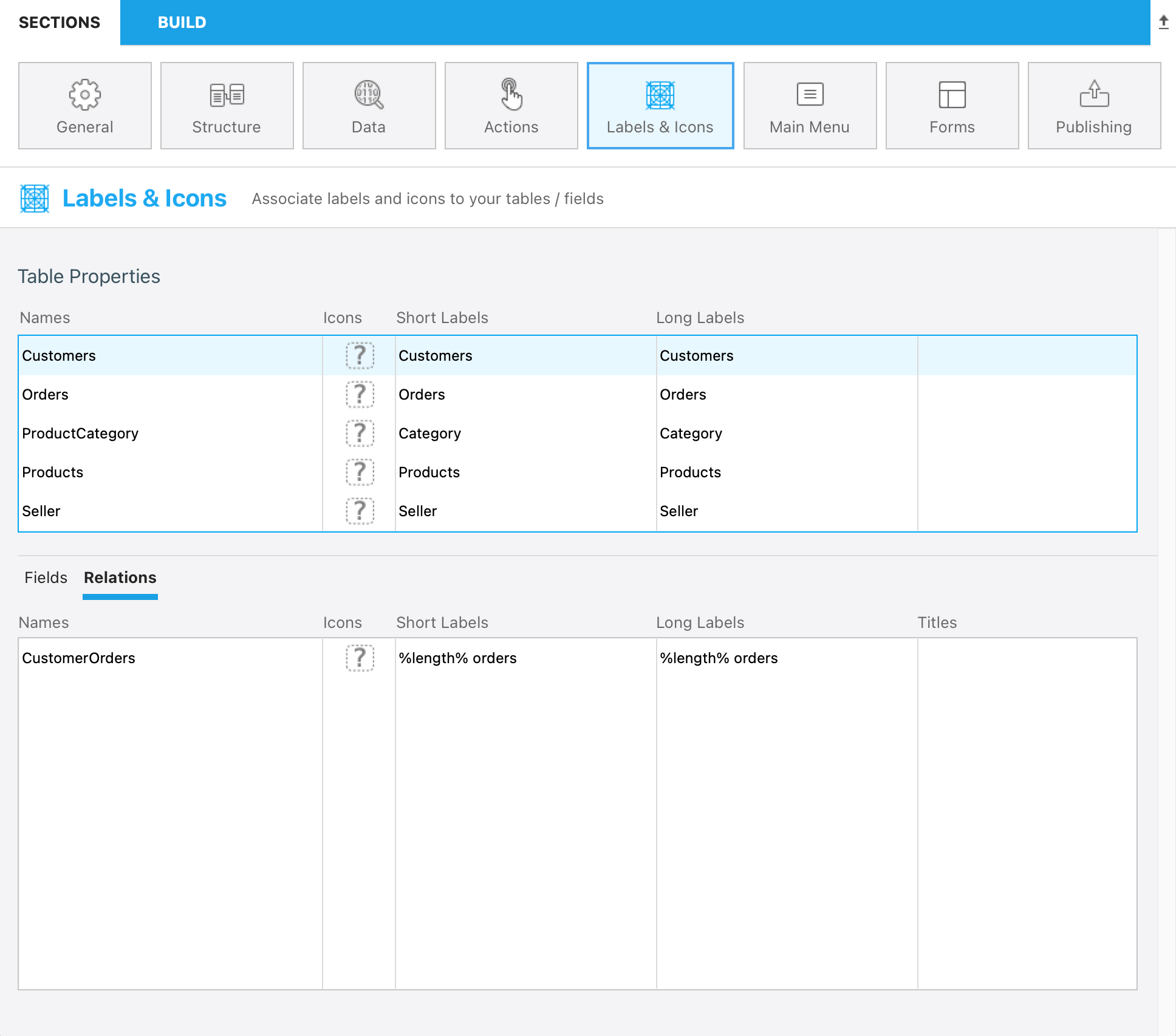The width and height of the screenshot is (1176, 1036).
Task: Select the Products table name row
Action: point(170,472)
